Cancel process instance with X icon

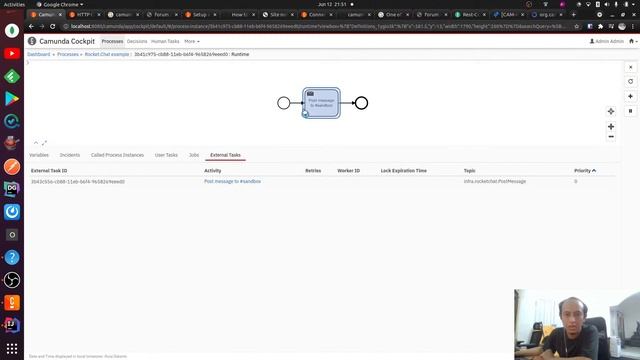pos(631,67)
